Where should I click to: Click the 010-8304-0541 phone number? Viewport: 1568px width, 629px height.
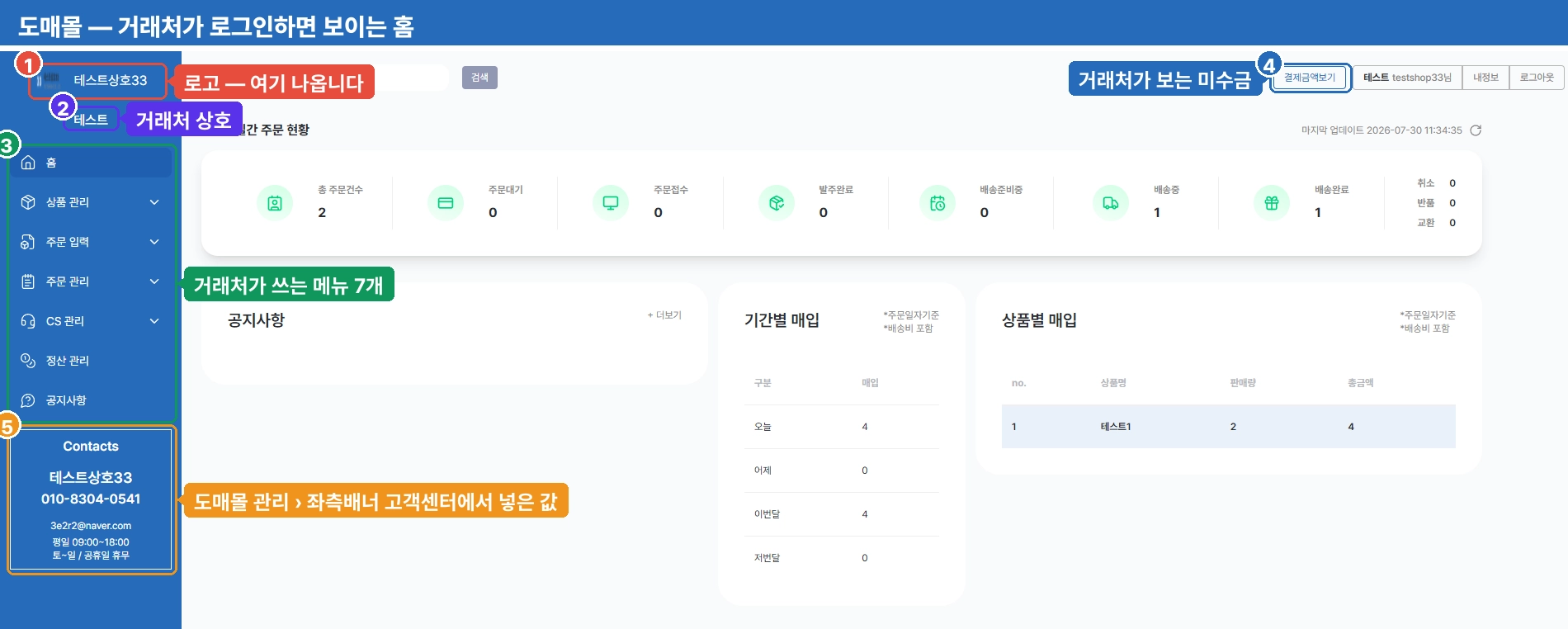91,499
